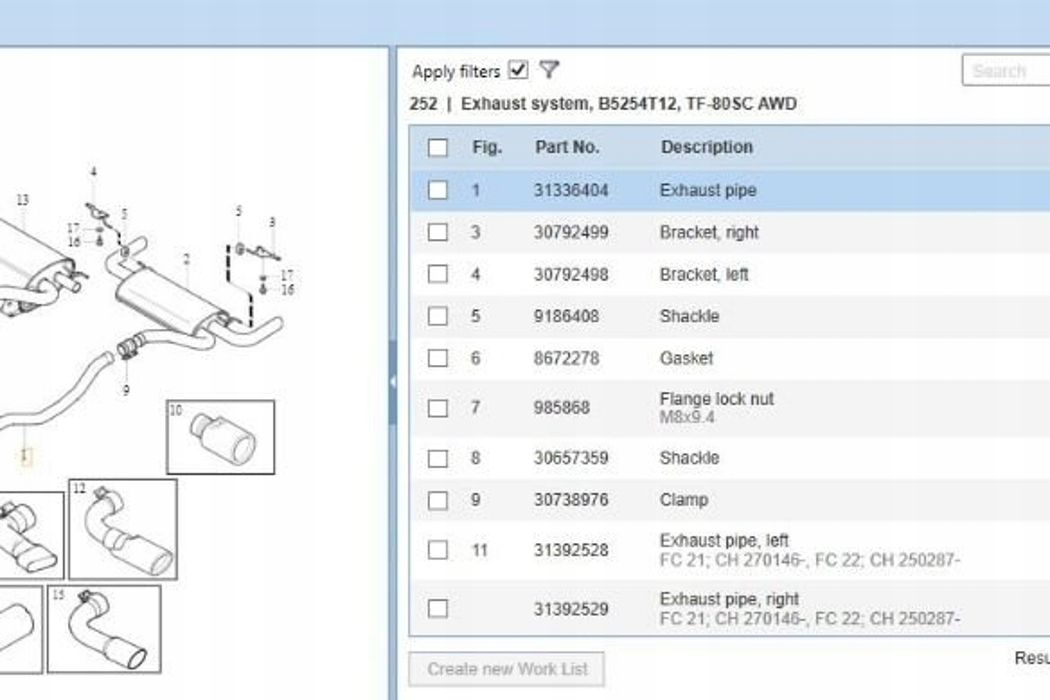This screenshot has height=700, width=1050.
Task: Open tailpipe thumbnail number 15 in diagram
Action: 104,629
